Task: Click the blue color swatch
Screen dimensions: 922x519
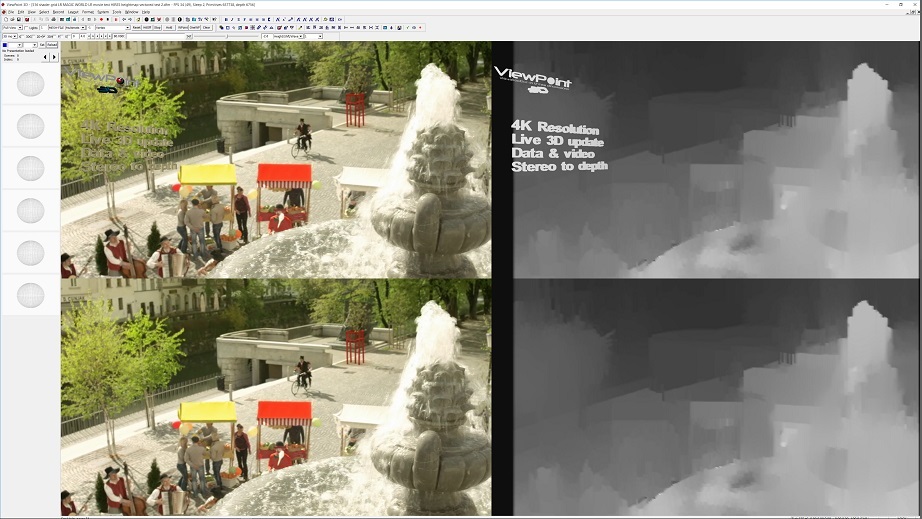Action: (5, 45)
